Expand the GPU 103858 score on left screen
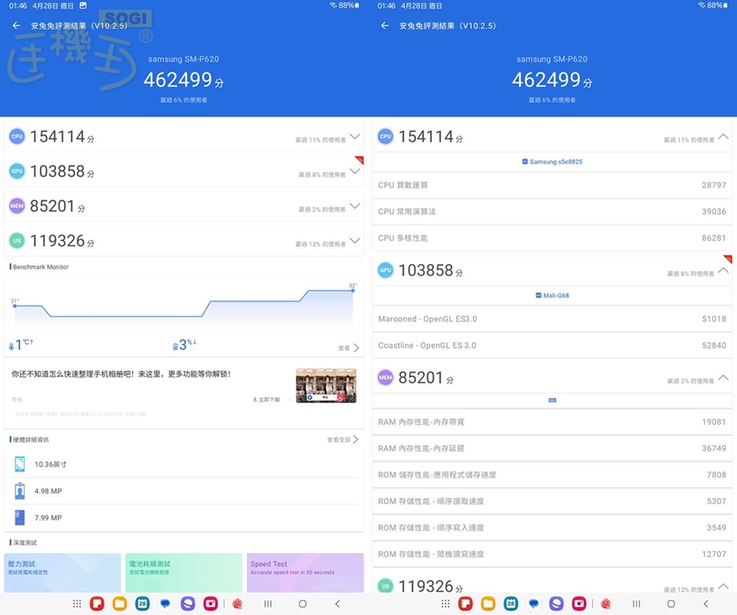This screenshot has height=615, width=737. (x=355, y=171)
